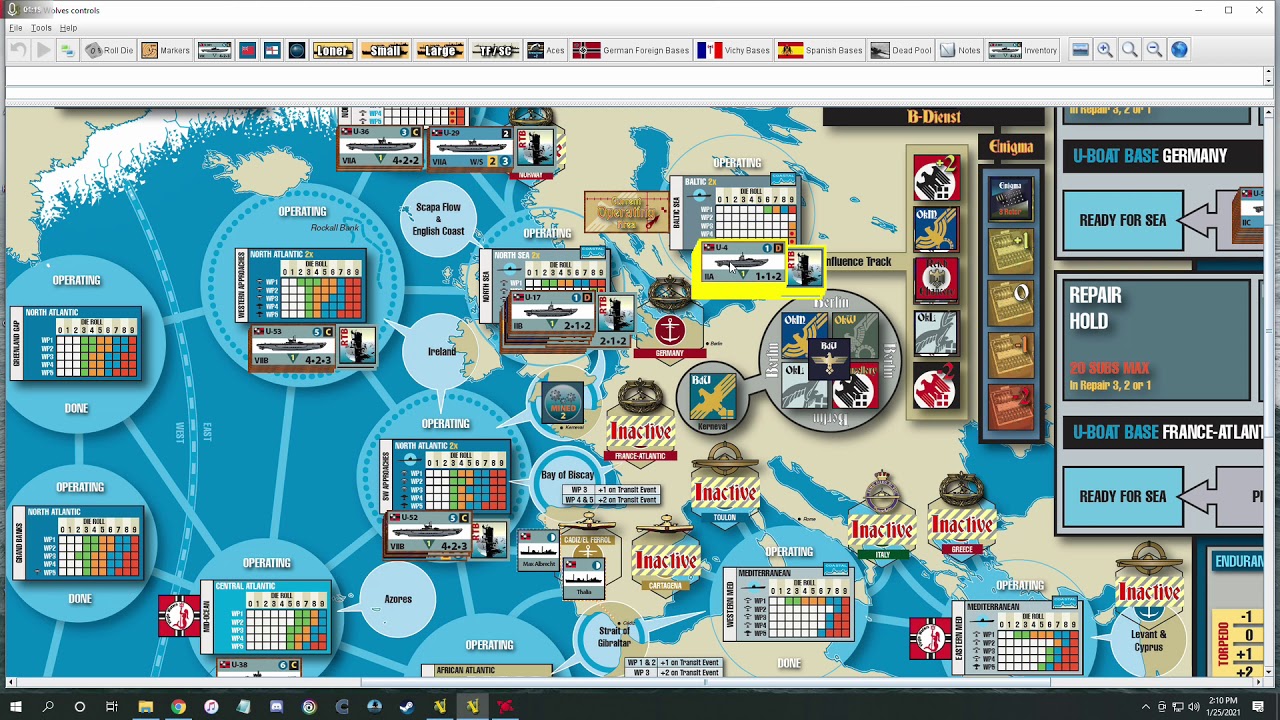Open the Dead Pool window
Viewport: 1280px width, 720px height.
coord(900,50)
